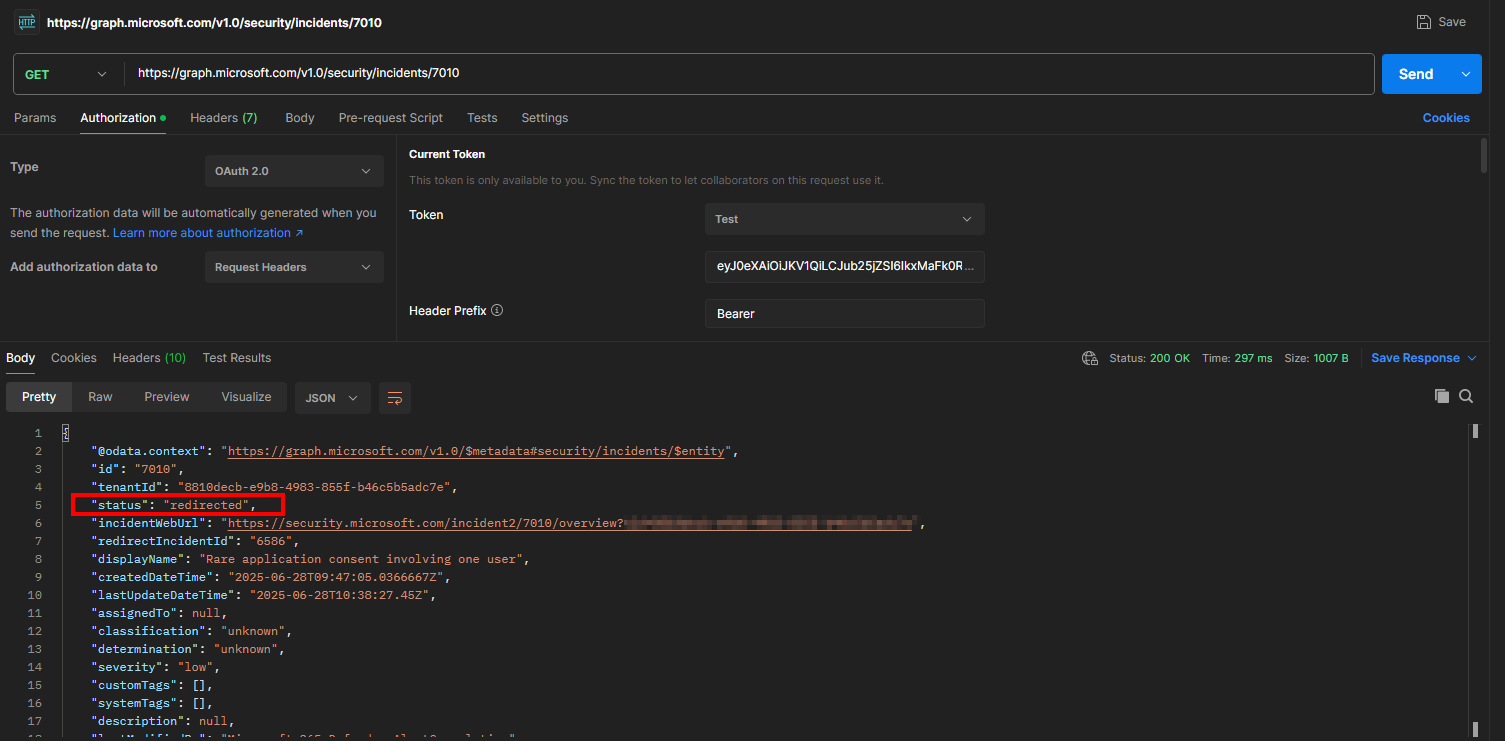
Task: Click the Save icon button
Action: tap(1424, 22)
